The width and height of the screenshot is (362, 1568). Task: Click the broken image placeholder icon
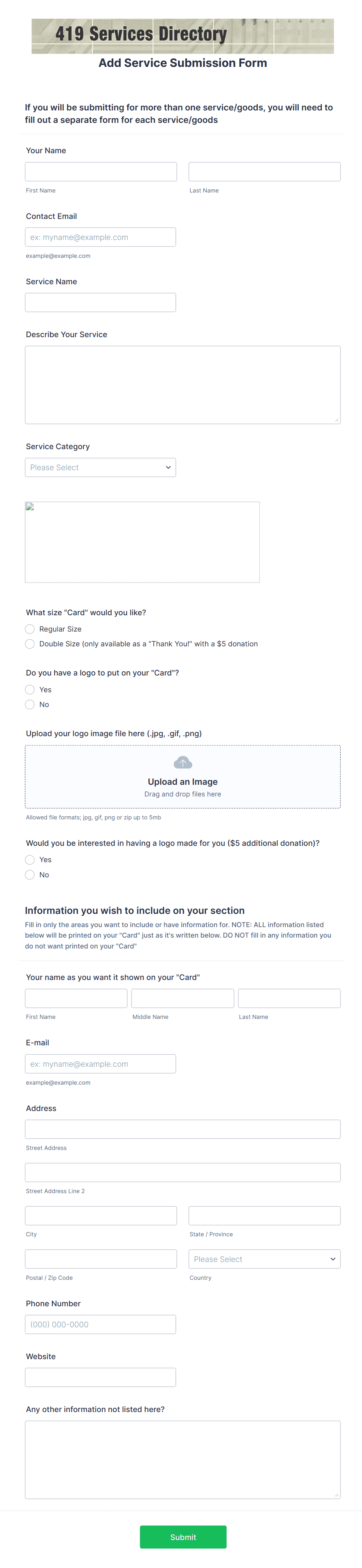(x=30, y=506)
